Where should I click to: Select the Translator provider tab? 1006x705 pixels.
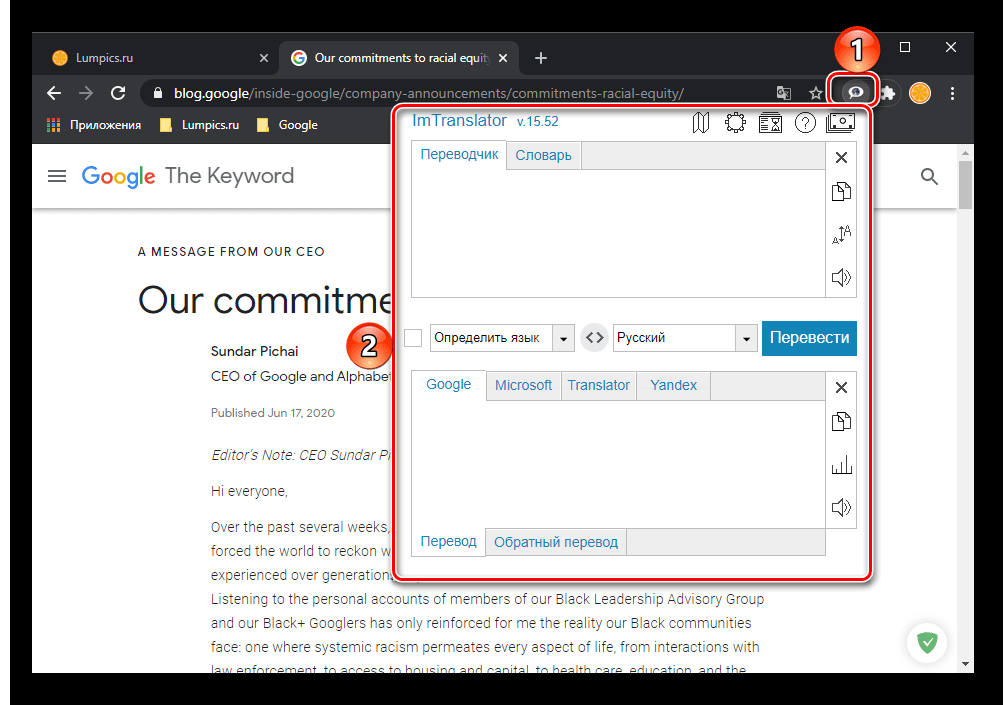(599, 386)
